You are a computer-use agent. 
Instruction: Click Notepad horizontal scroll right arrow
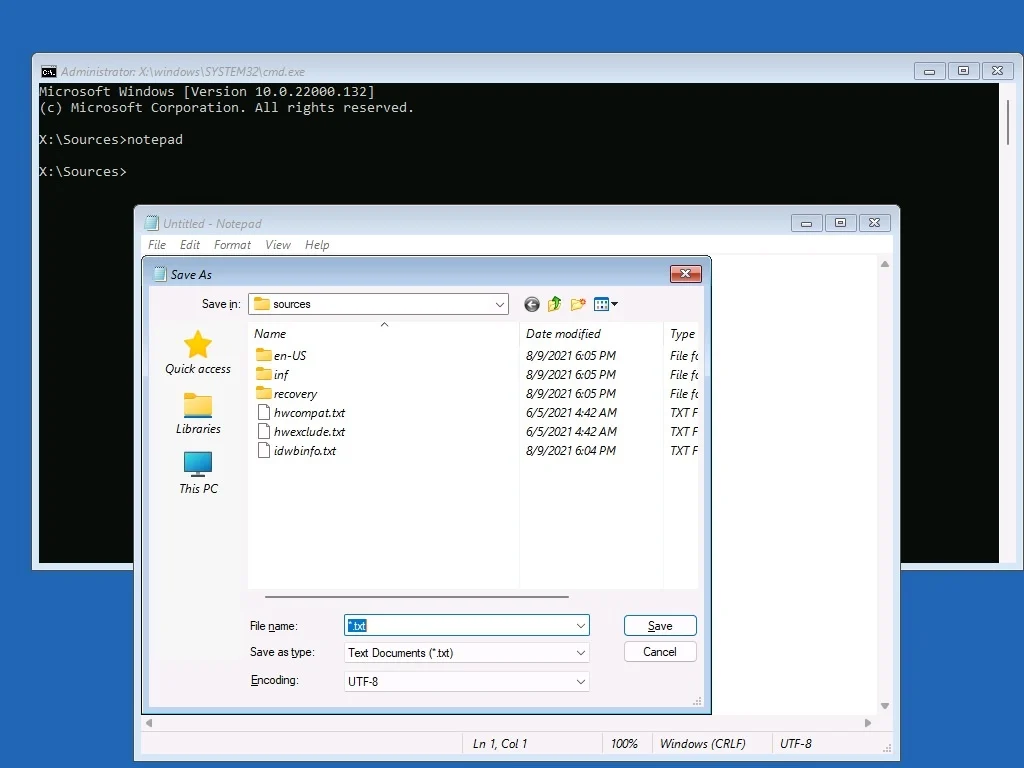pos(868,723)
